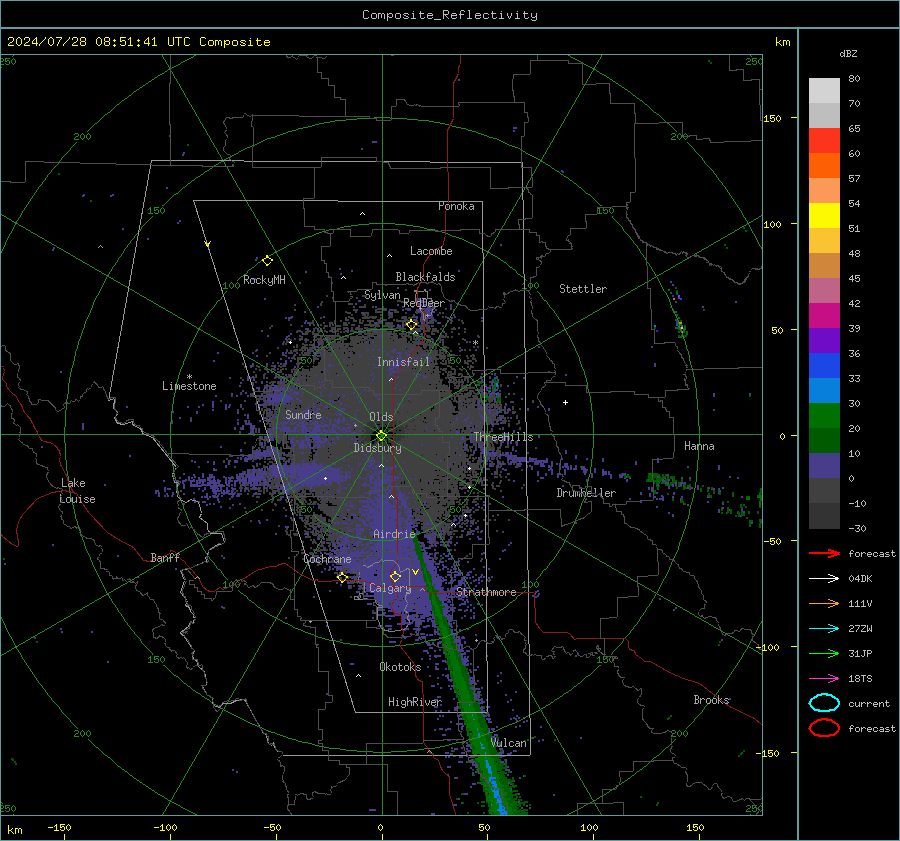900x841 pixels.
Task: Click the green 30 dBZ legend swatch
Action: click(x=824, y=415)
